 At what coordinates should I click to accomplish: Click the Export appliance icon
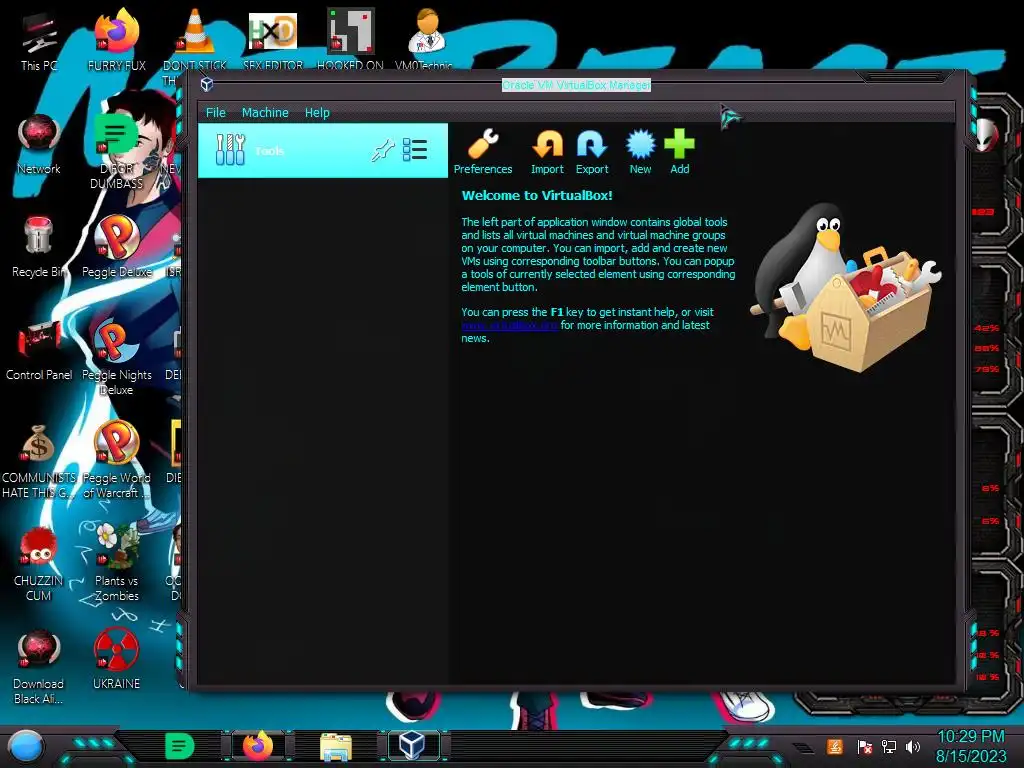pos(592,145)
